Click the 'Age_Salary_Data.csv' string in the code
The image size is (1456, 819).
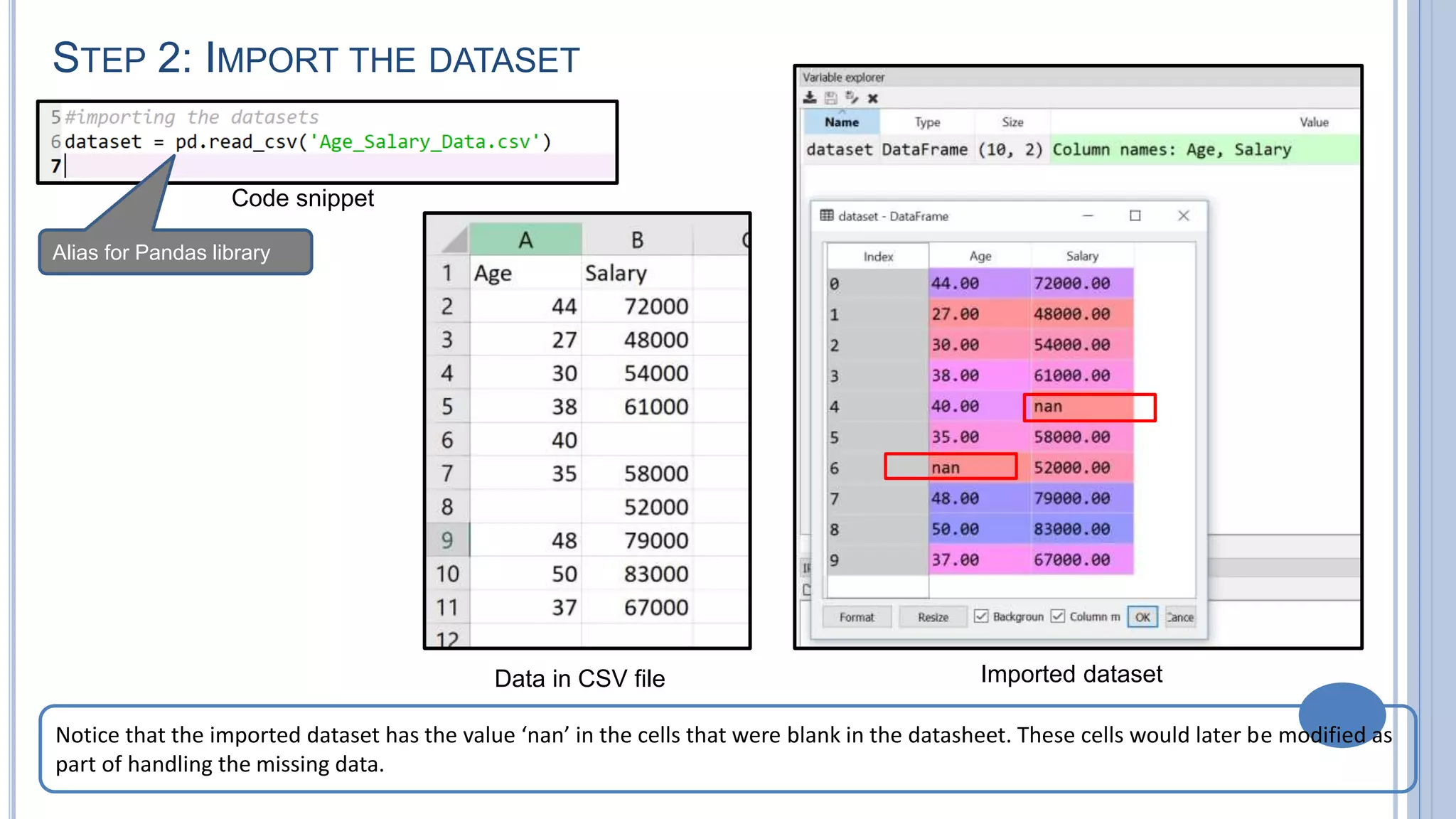pos(425,141)
